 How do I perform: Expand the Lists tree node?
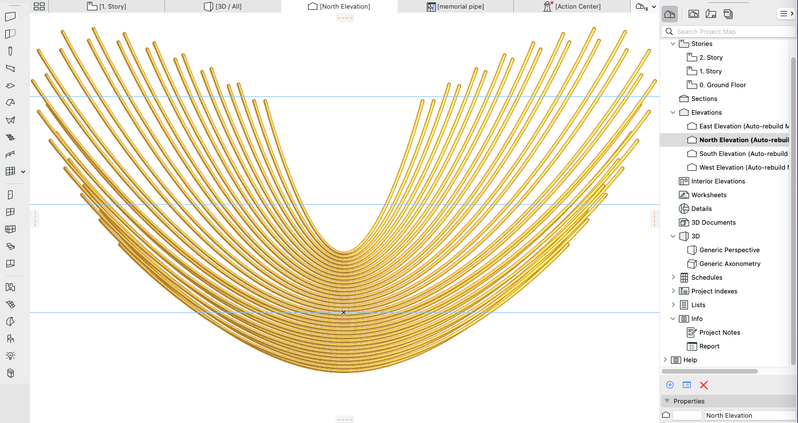[x=673, y=305]
